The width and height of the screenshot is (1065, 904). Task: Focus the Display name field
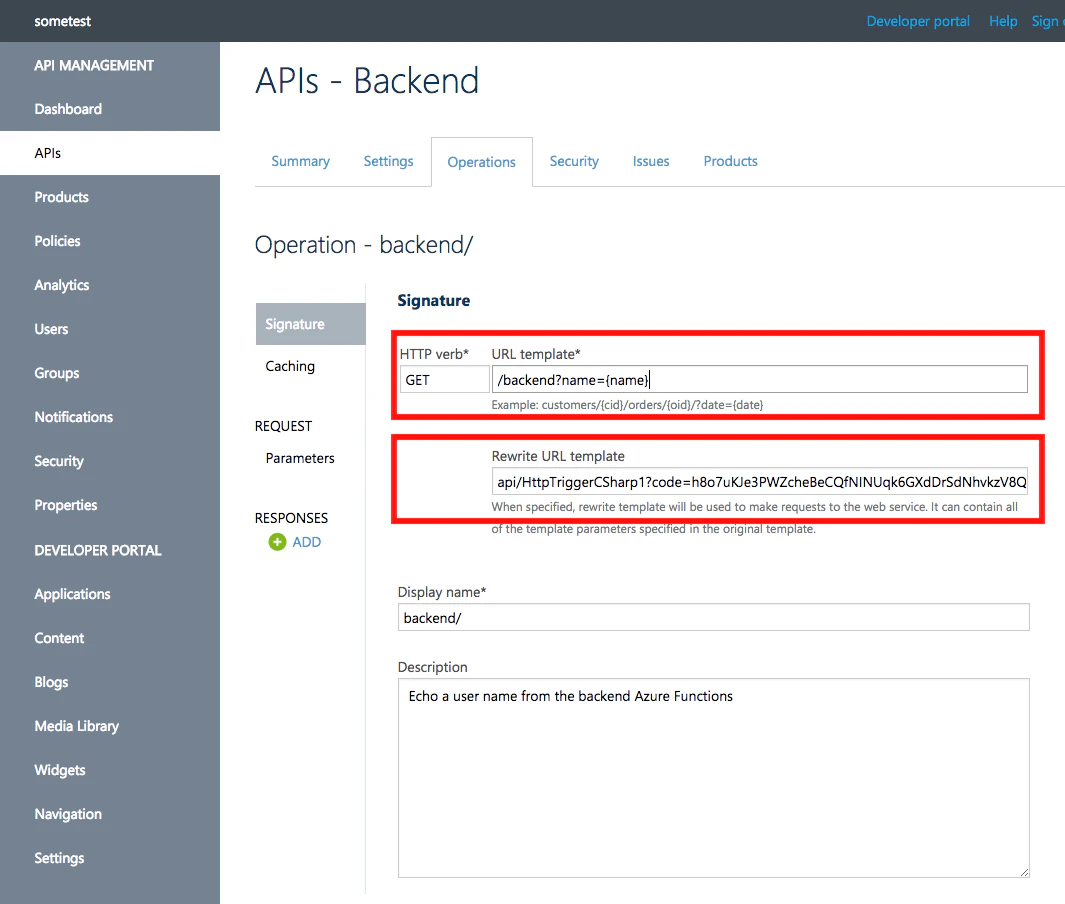[x=713, y=617]
